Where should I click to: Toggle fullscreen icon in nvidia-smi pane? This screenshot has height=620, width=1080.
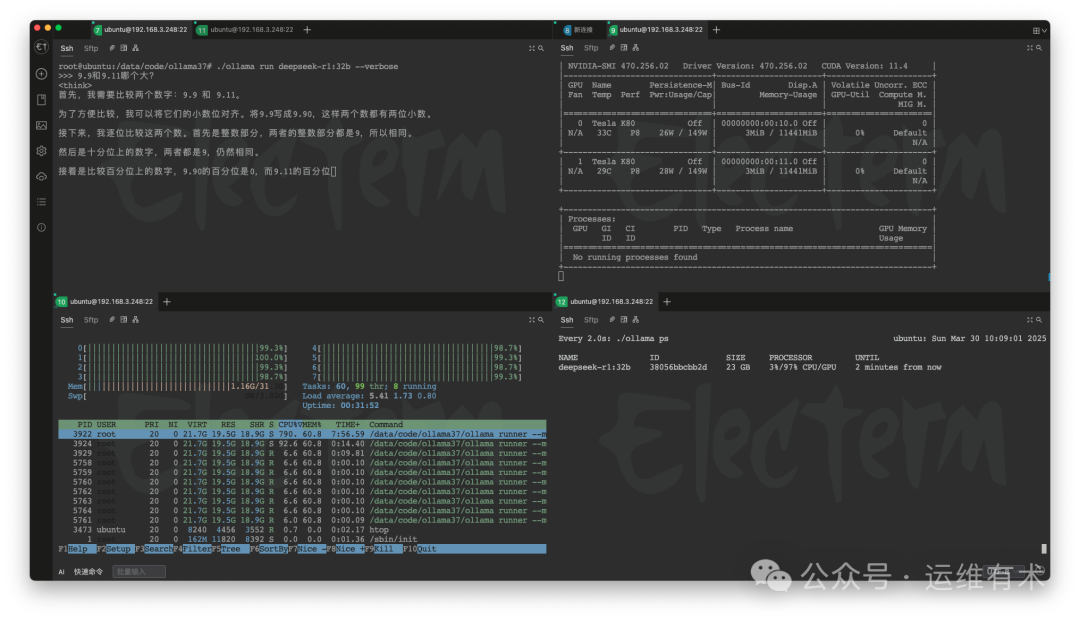(x=1030, y=48)
